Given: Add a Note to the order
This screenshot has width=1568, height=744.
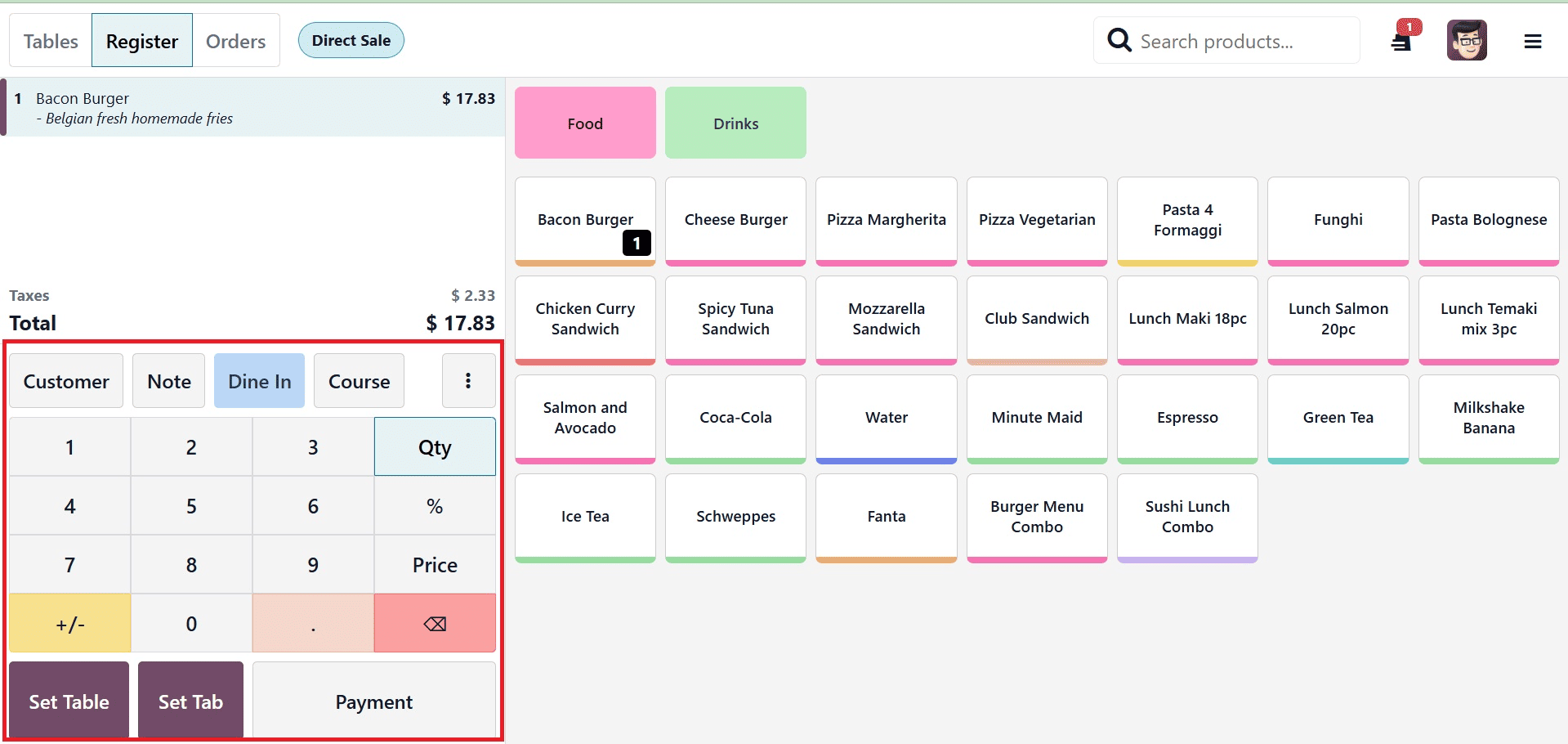Looking at the screenshot, I should pos(168,380).
